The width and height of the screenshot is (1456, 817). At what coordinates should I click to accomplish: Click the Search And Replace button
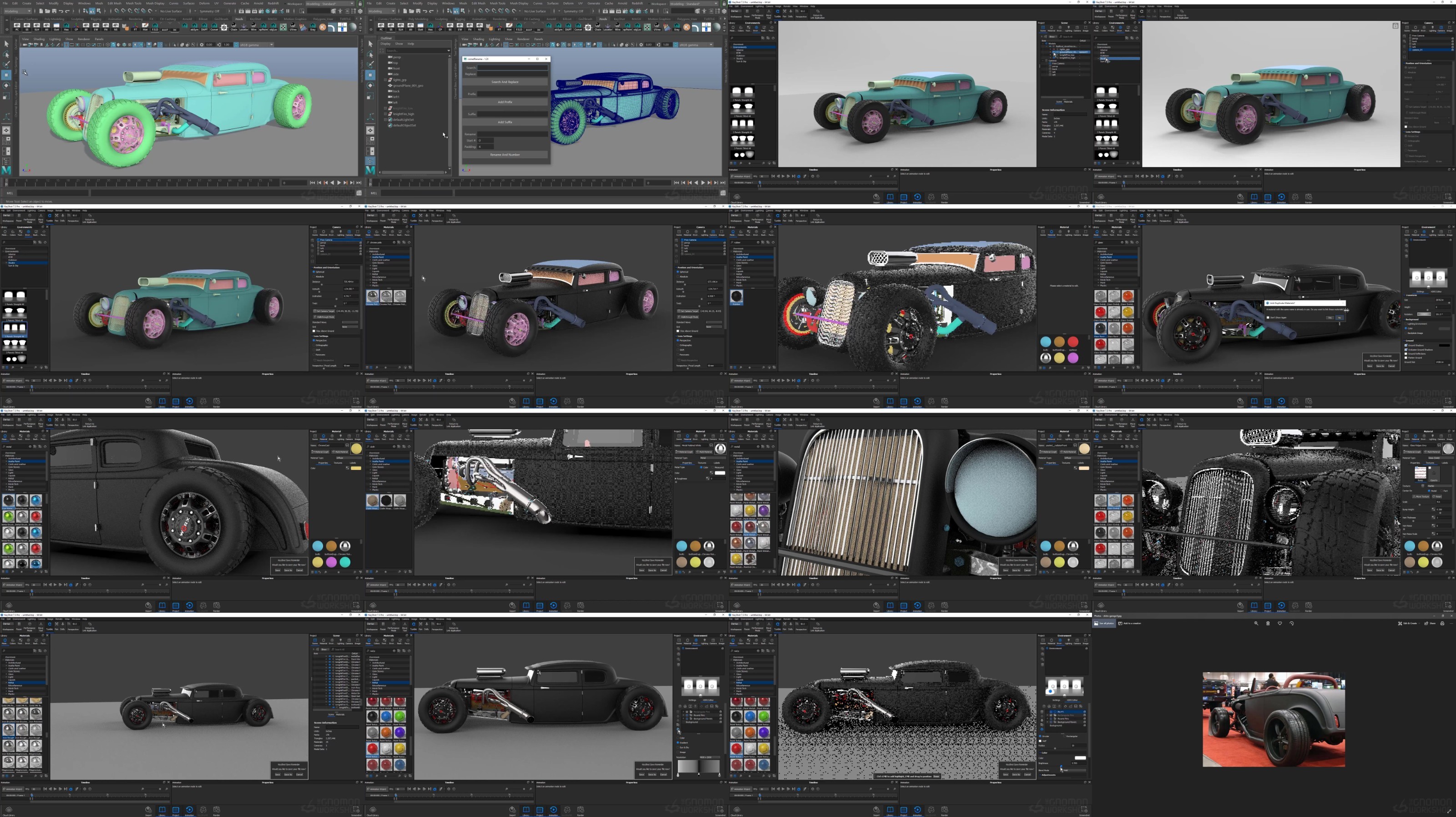pyautogui.click(x=505, y=82)
